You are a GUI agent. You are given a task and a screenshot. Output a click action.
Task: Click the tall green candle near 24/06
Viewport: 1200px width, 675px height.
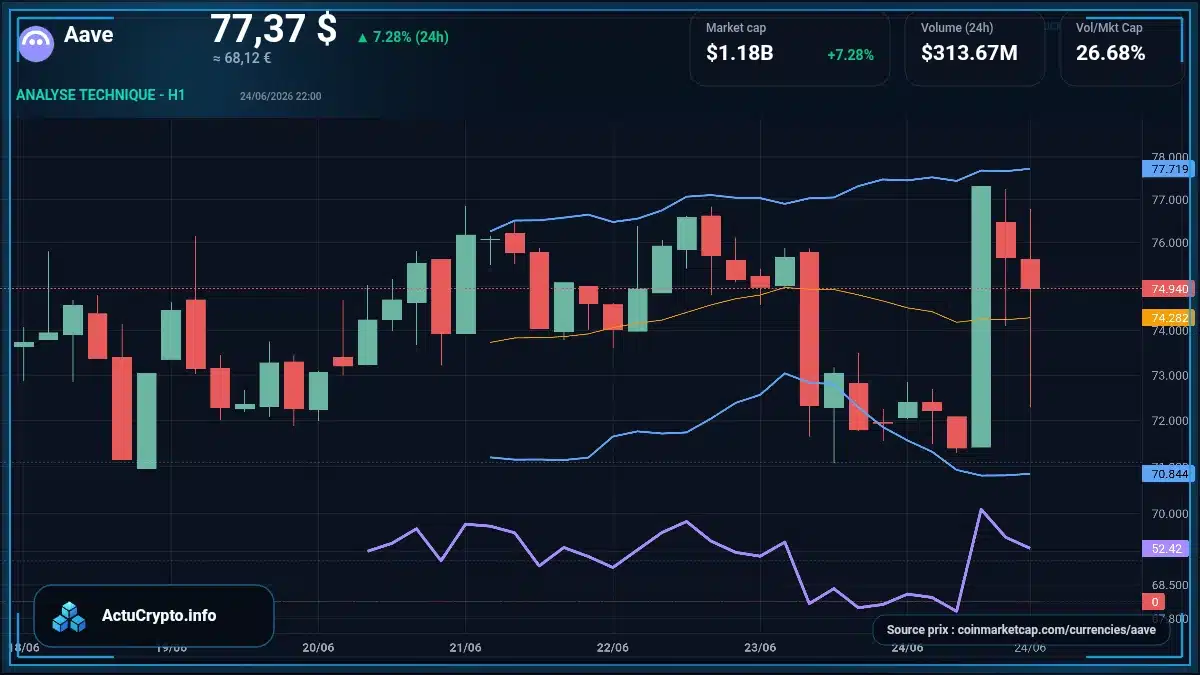click(981, 316)
